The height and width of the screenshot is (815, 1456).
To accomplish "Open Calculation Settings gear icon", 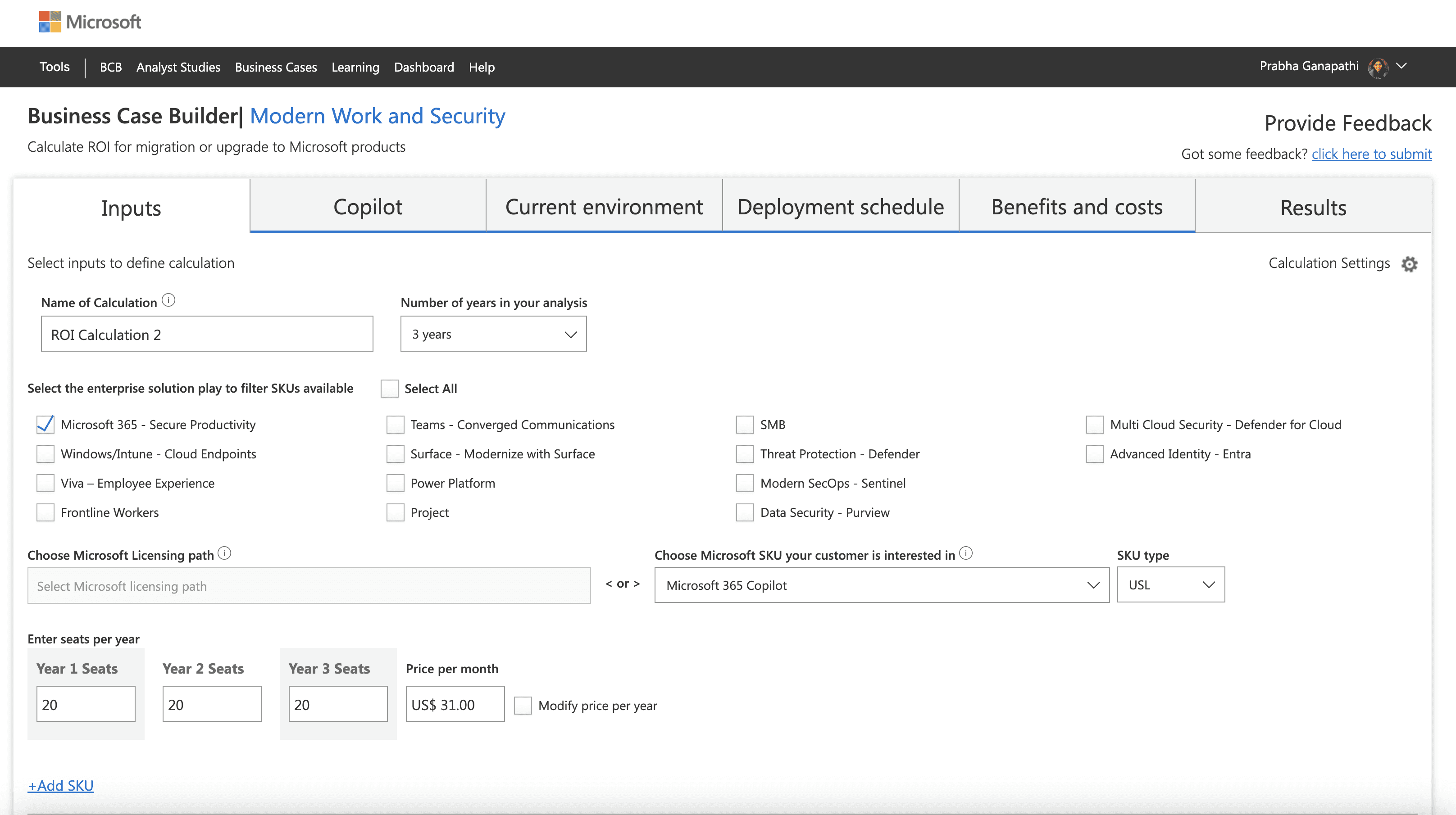I will pyautogui.click(x=1409, y=264).
